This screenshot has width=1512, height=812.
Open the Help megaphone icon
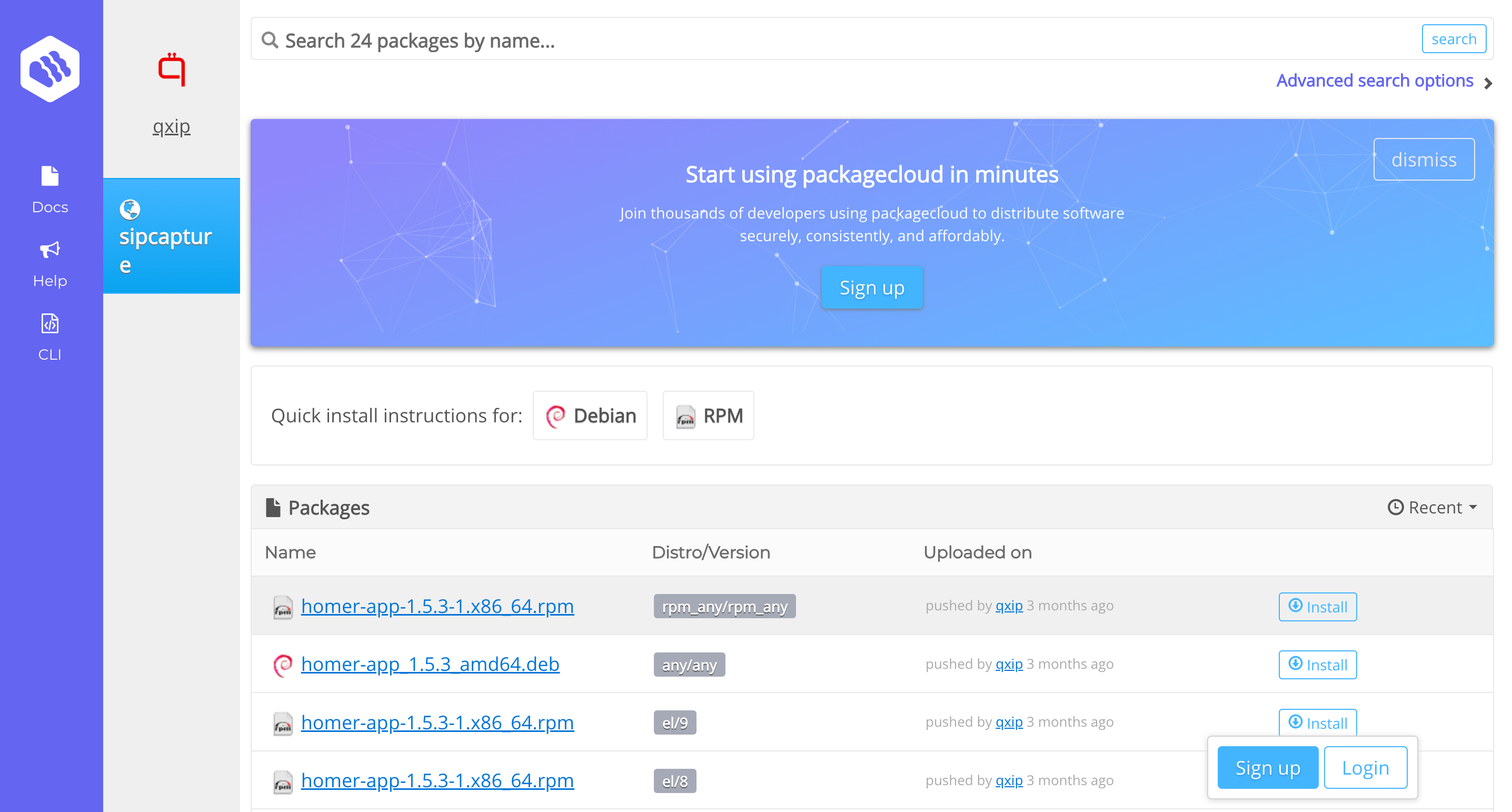[50, 250]
